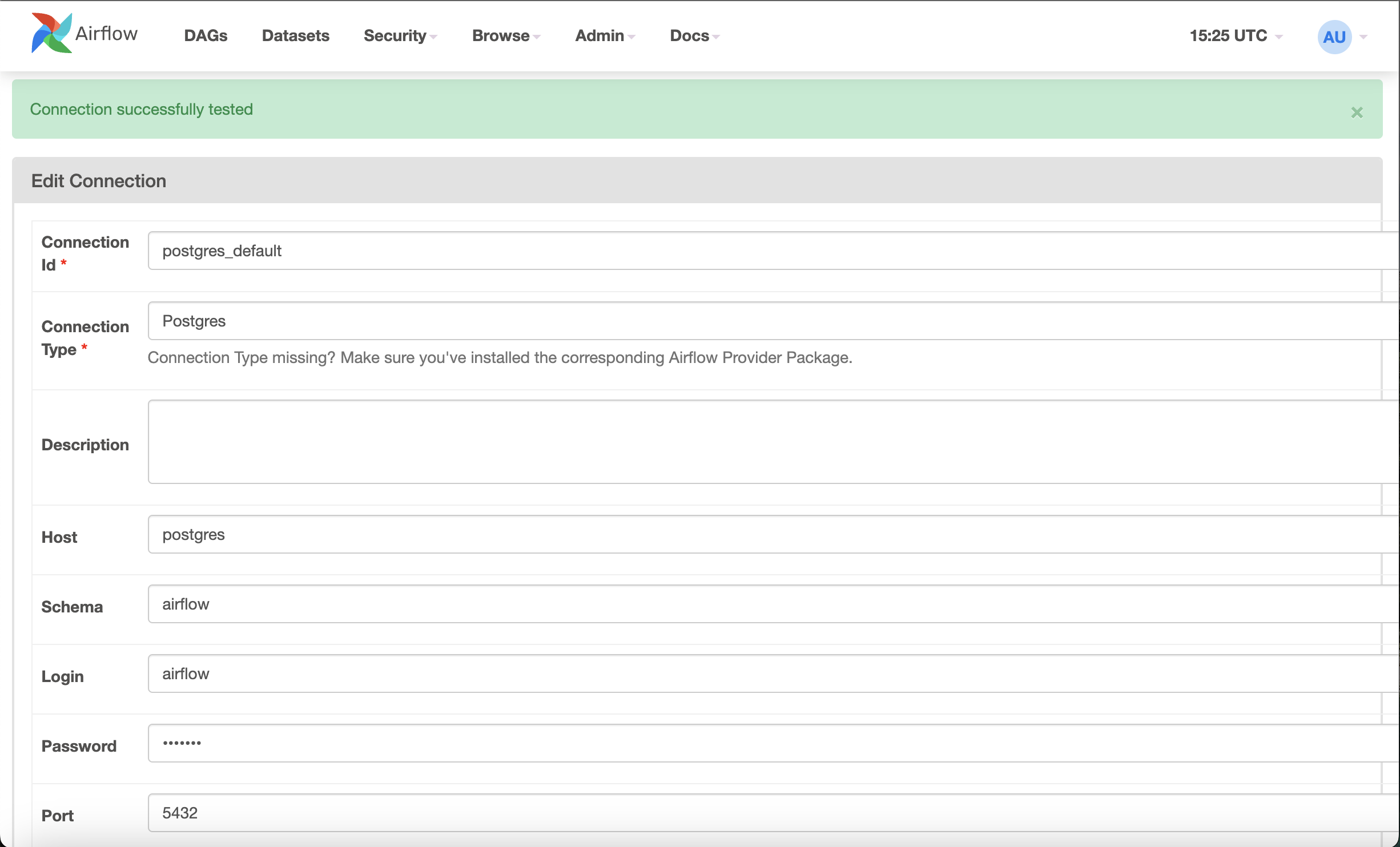Focus the Connection Id field
Image resolution: width=1400 pixels, height=847 pixels.
coord(774,251)
